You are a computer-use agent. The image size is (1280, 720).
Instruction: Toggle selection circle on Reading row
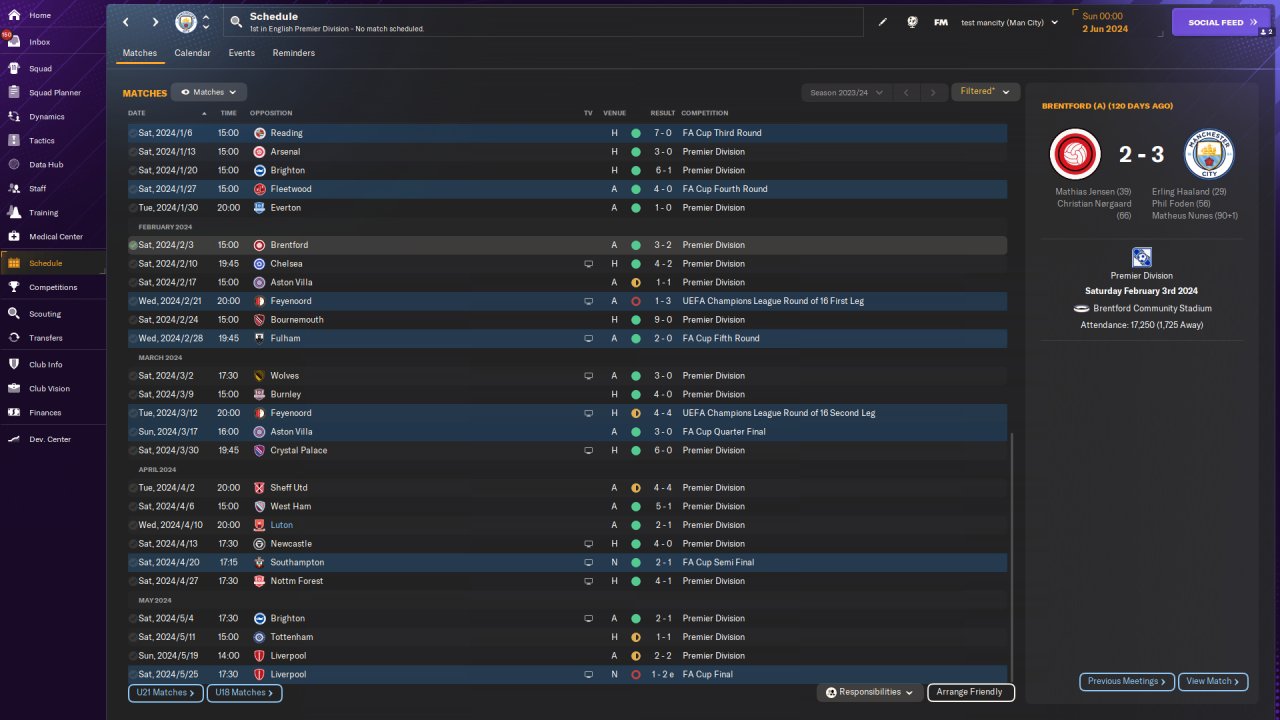[133, 133]
